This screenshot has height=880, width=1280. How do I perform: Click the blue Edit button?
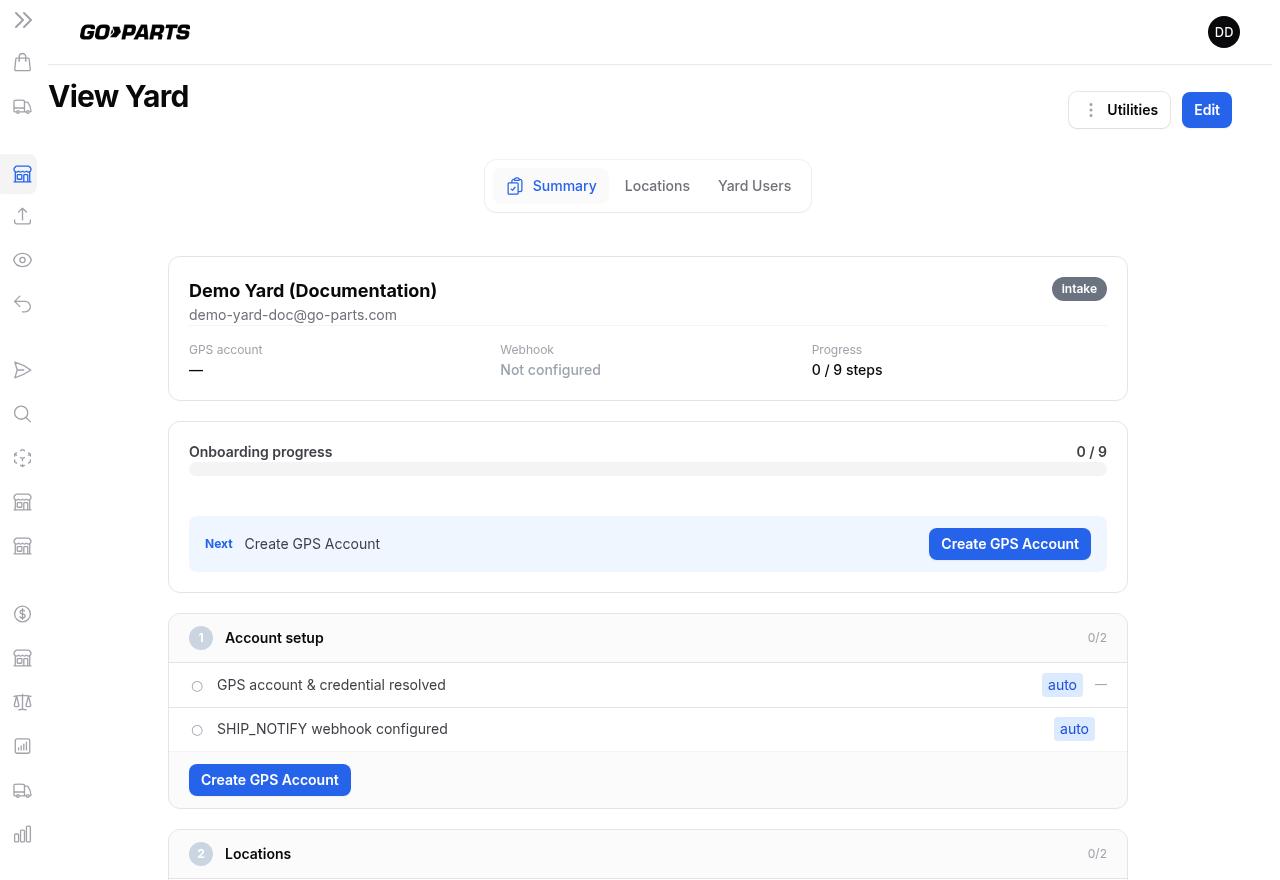tap(1207, 110)
